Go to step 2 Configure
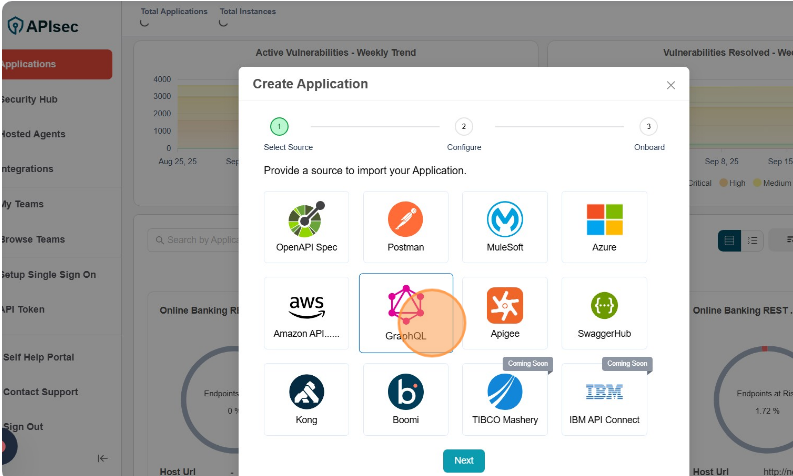The height and width of the screenshot is (476, 793). click(463, 127)
